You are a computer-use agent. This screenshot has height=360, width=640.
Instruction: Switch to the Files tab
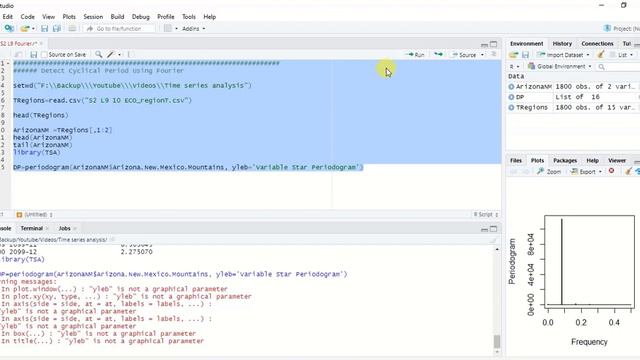coord(516,160)
